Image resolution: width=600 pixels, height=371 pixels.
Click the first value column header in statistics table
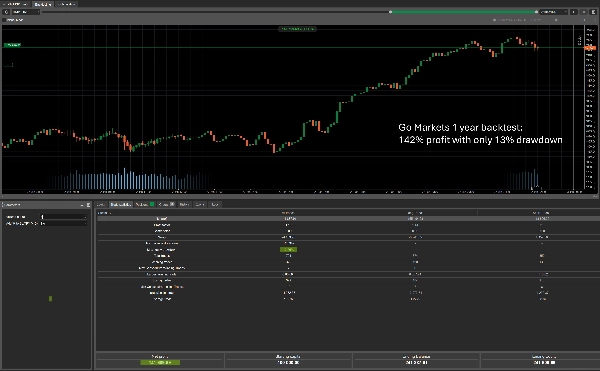[x=288, y=213]
